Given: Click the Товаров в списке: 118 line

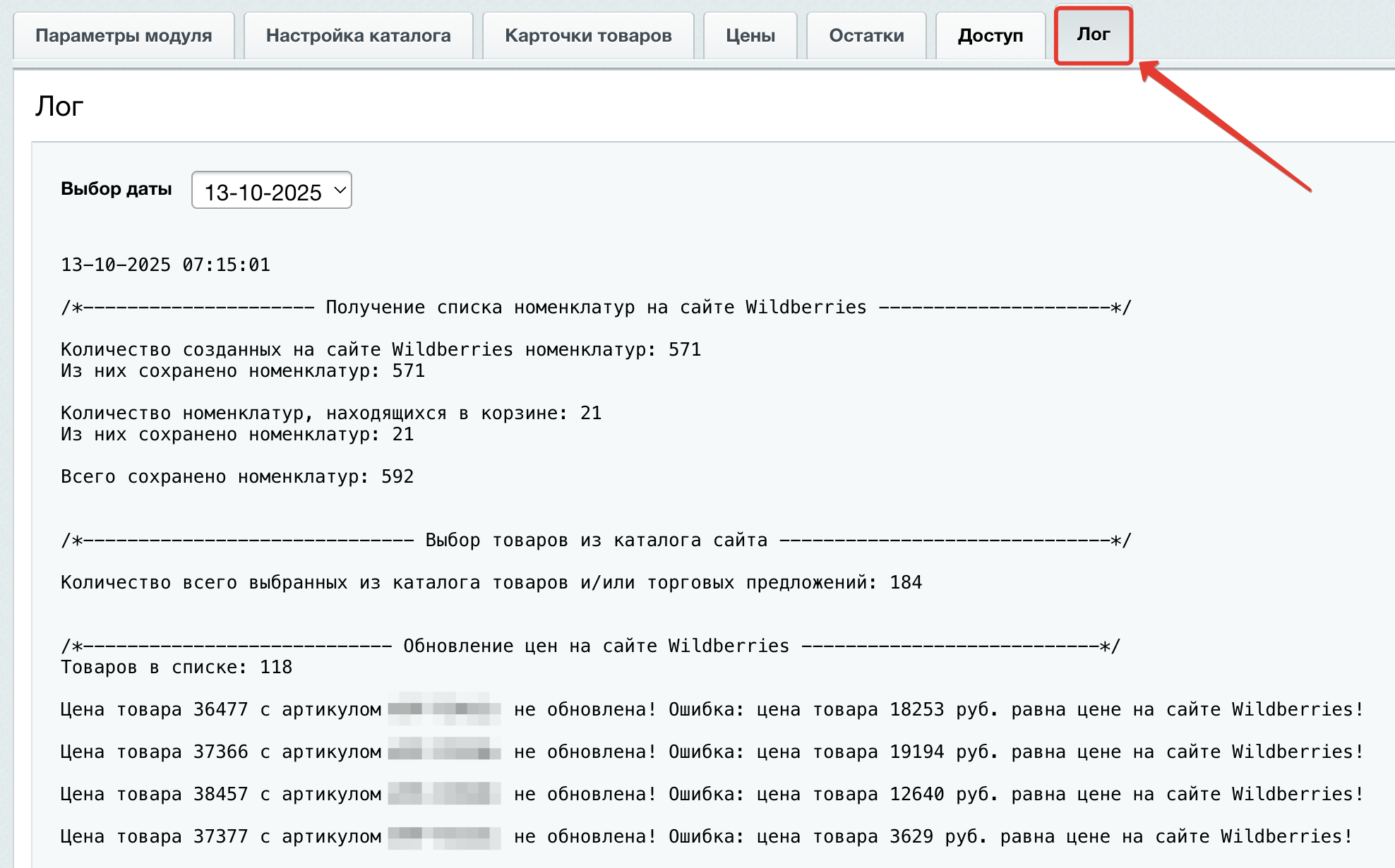Looking at the screenshot, I should (176, 667).
